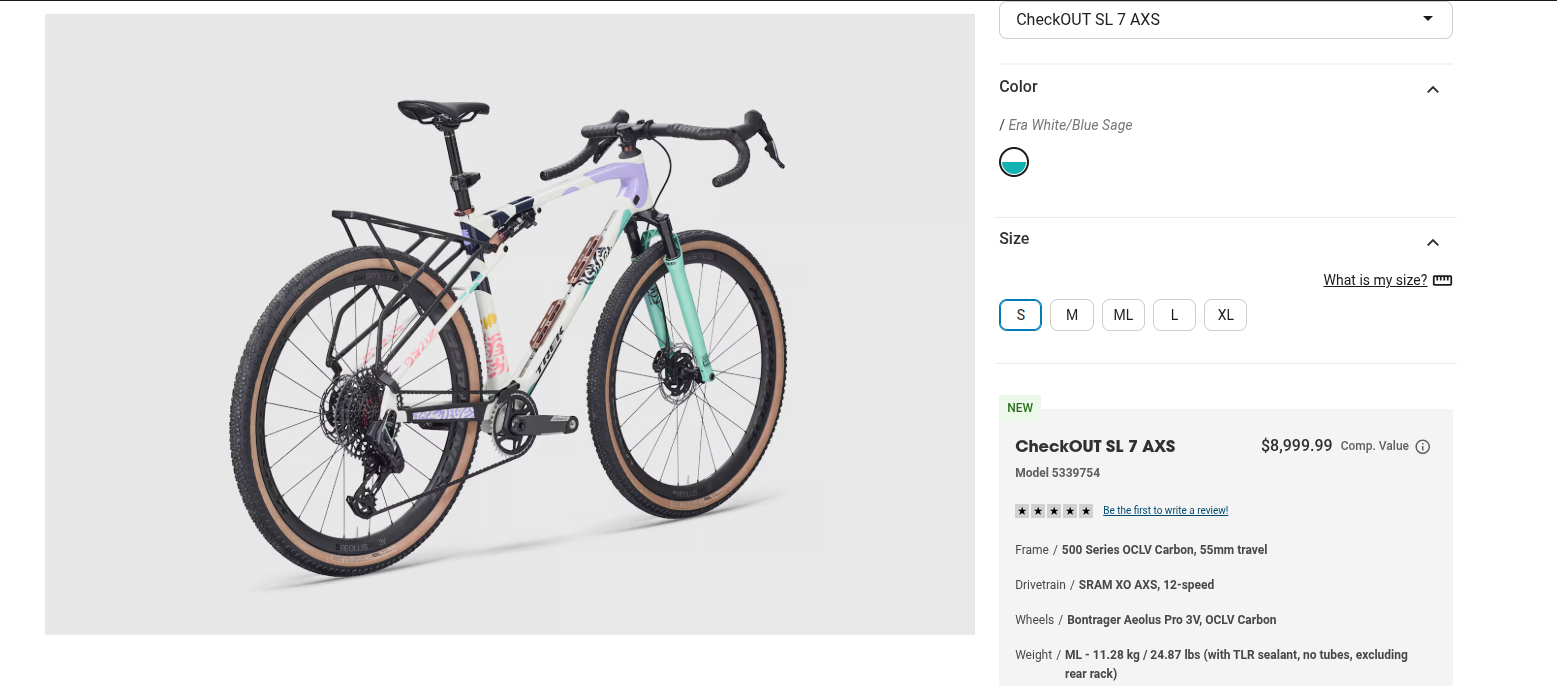This screenshot has width=1557, height=686.
Task: Click the third rating star
Action: click(1054, 511)
